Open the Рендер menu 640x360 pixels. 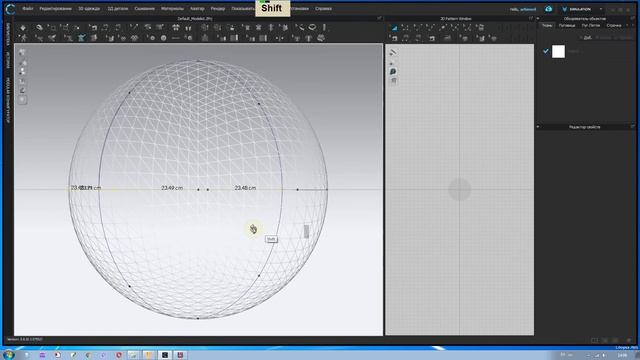pos(218,9)
